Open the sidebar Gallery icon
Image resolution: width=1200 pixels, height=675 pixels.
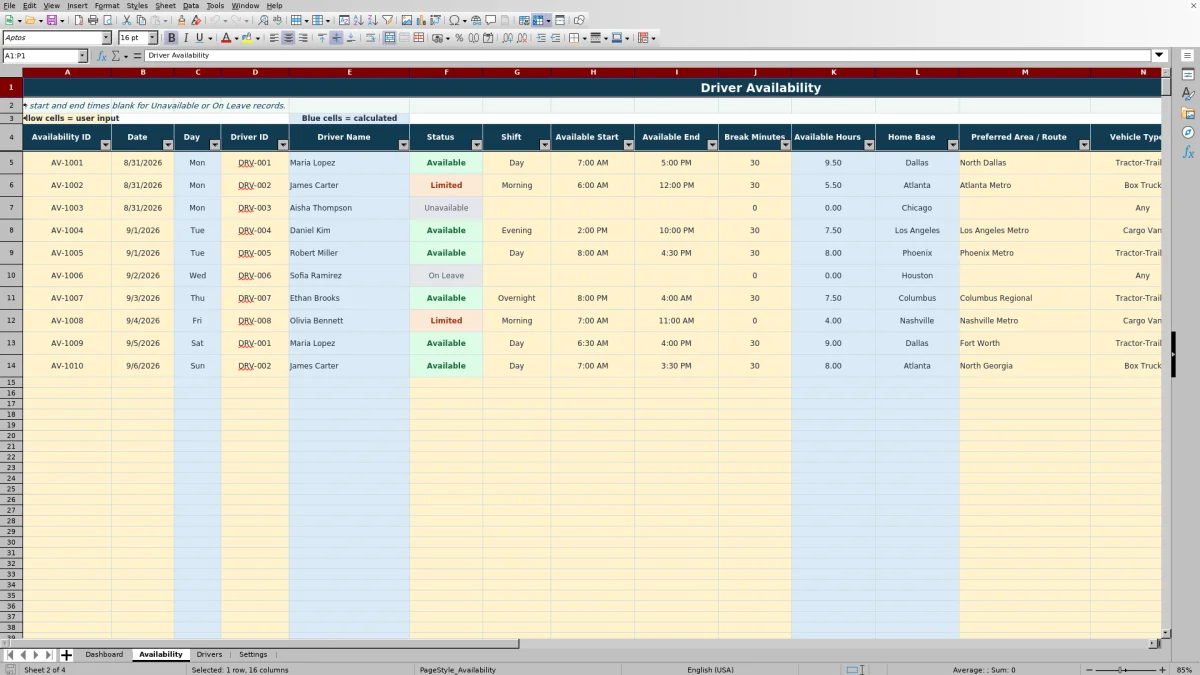[x=1188, y=113]
